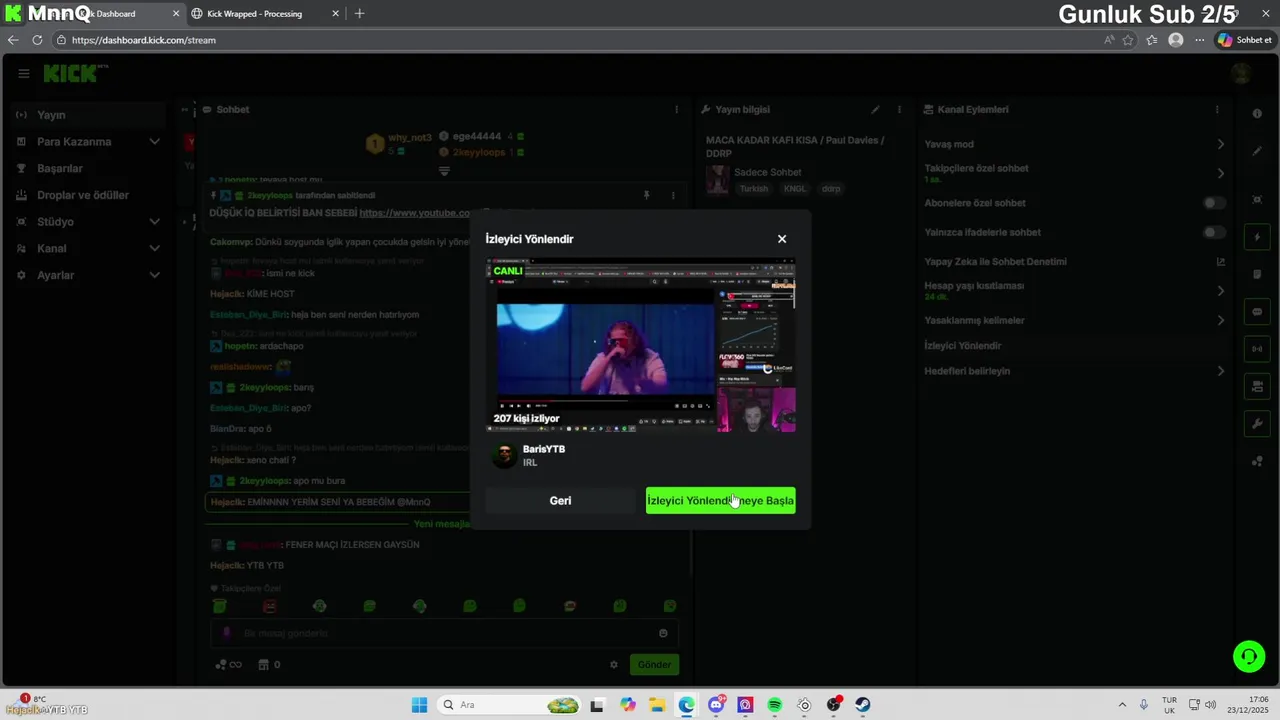Click the Geri button in the dialog
The width and height of the screenshot is (1280, 720).
[x=560, y=500]
